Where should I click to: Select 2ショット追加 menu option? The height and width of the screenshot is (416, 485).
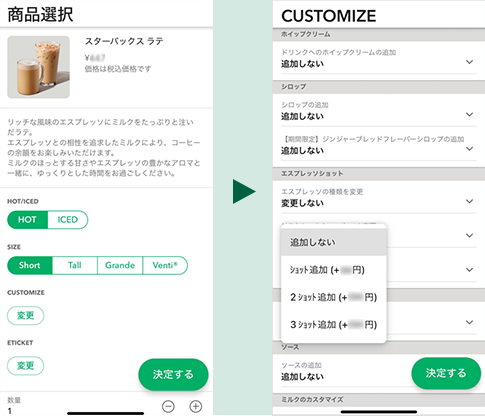(334, 297)
